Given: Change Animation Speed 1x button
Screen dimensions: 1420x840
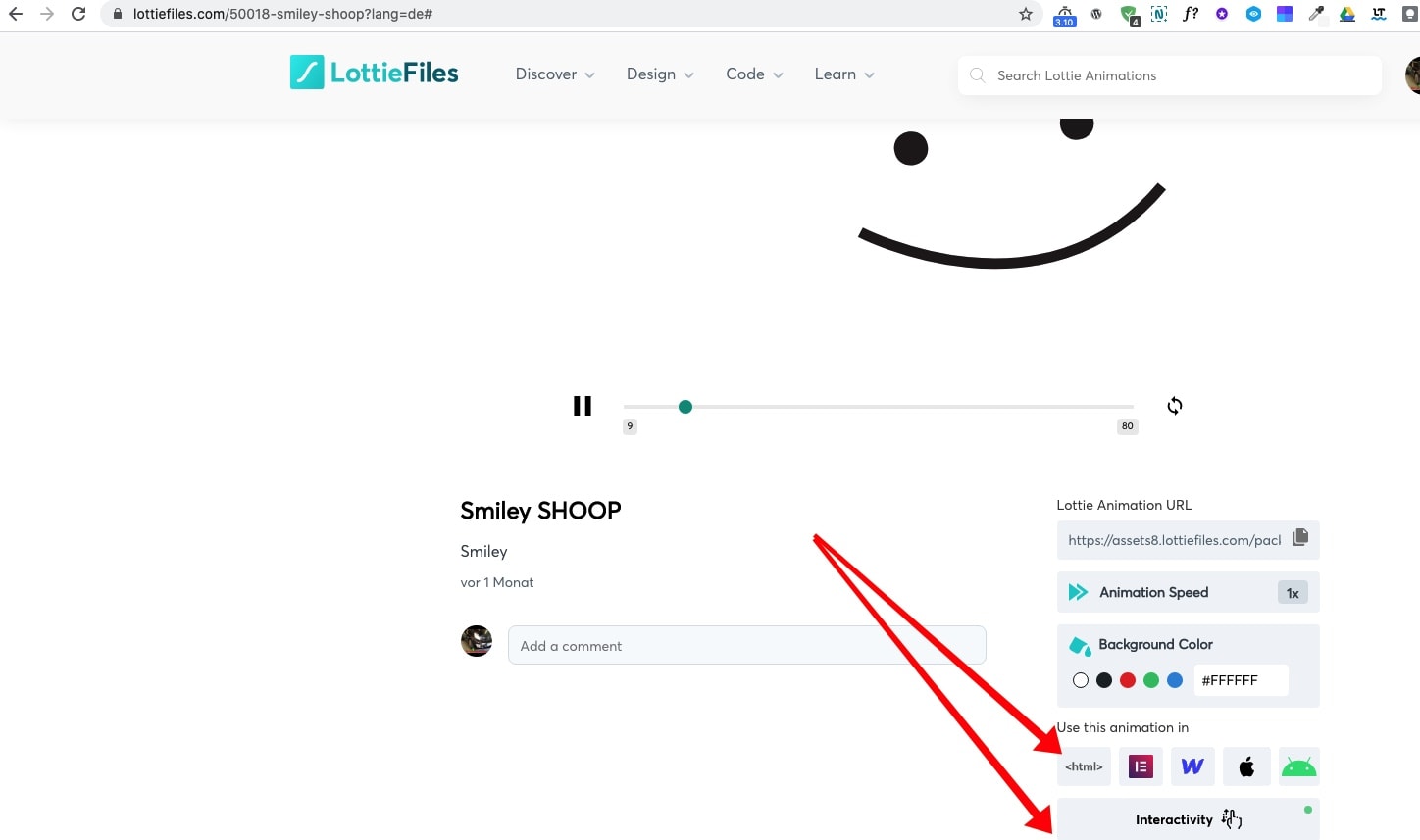Looking at the screenshot, I should pos(1293,593).
